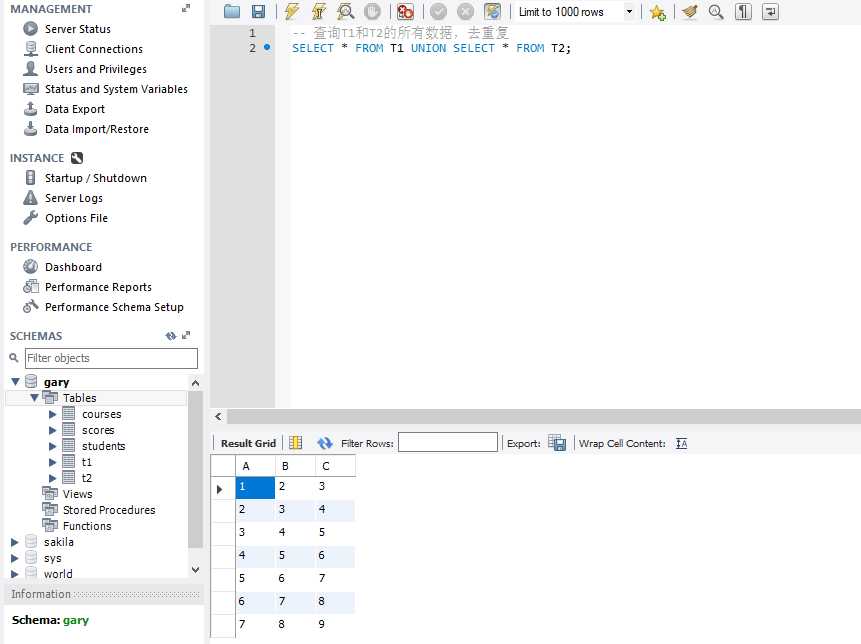The width and height of the screenshot is (861, 644).
Task: Open Startup / Shutdown
Action: pos(96,178)
